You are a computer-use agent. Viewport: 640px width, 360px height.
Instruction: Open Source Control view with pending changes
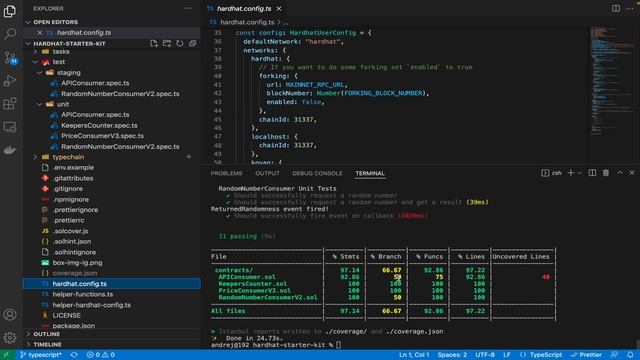(x=10, y=58)
